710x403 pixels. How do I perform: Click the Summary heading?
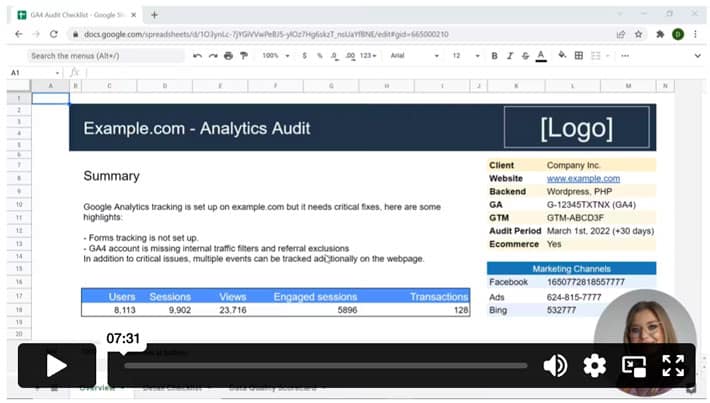click(x=111, y=176)
